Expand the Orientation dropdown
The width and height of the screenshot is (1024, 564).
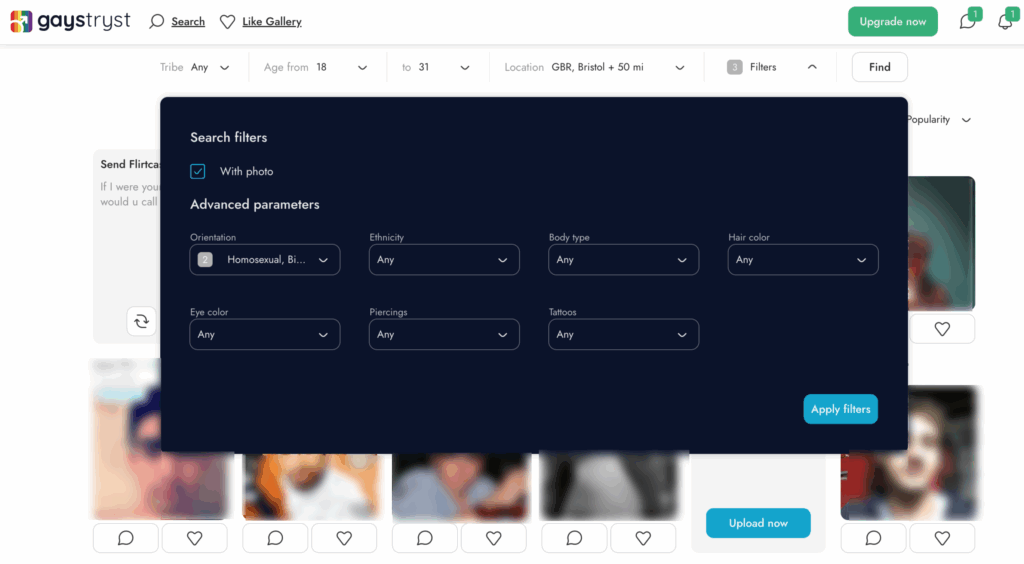[265, 260]
